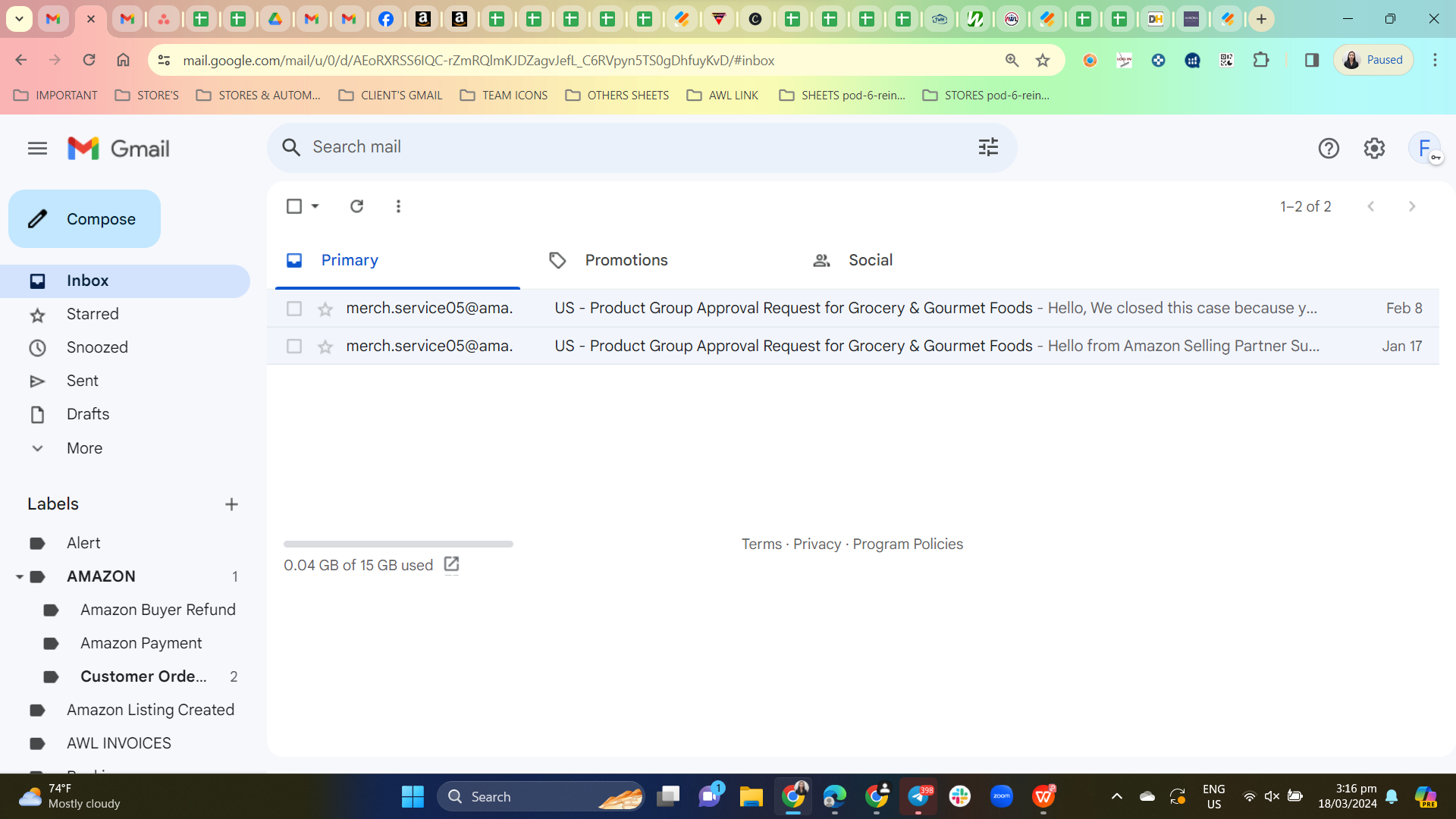This screenshot has width=1456, height=819.
Task: Open Gmail Support help icon
Action: point(1329,149)
